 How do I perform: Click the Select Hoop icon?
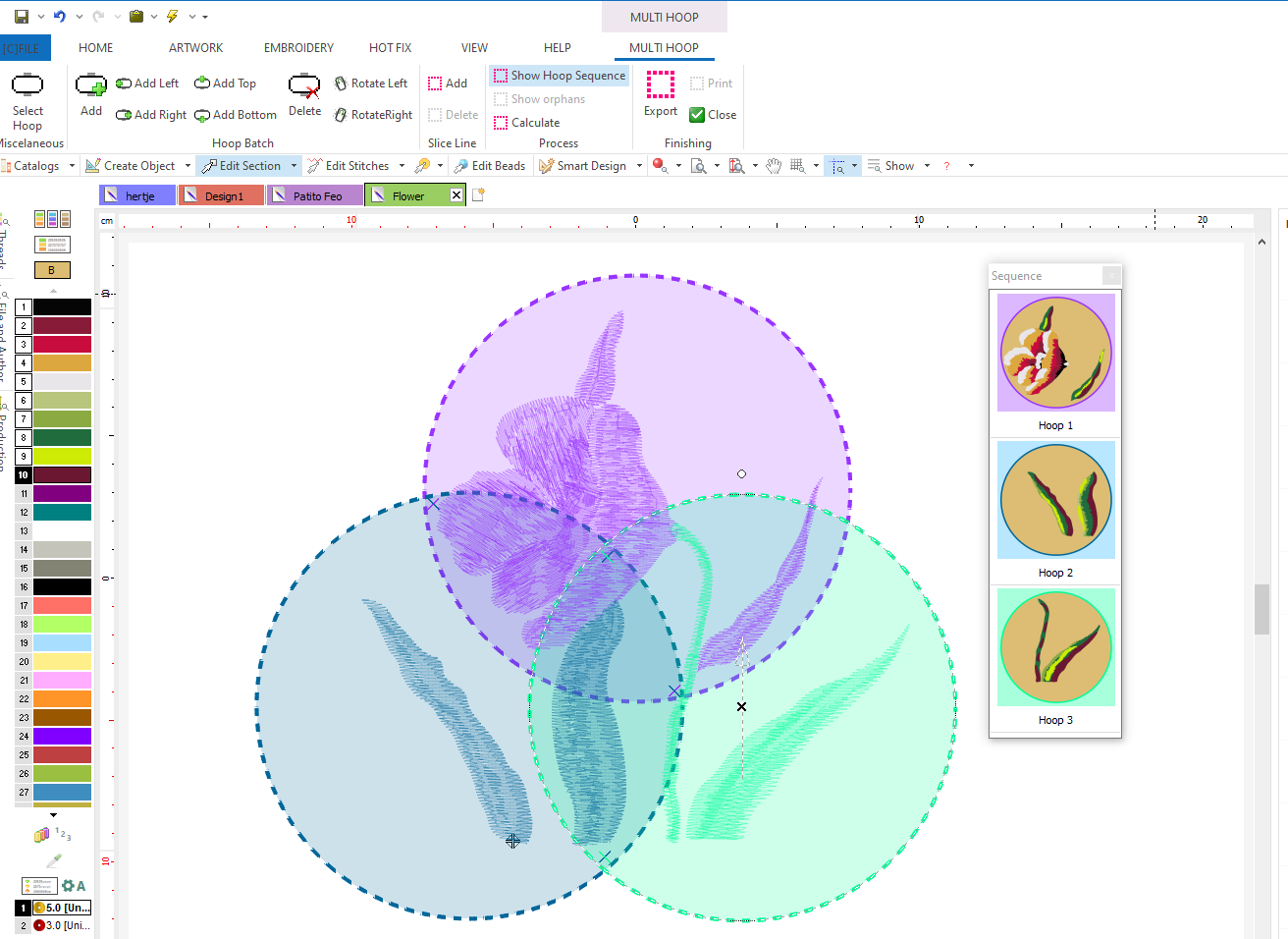tap(27, 85)
